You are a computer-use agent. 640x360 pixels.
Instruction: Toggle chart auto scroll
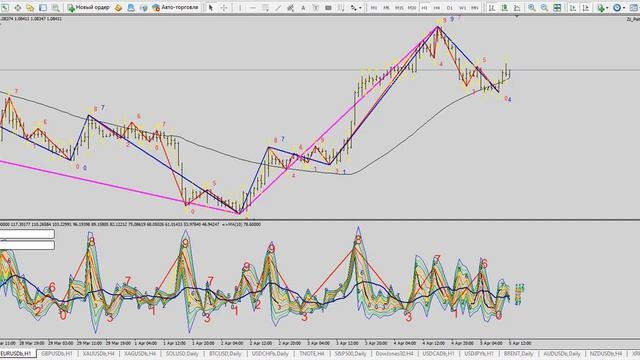coord(573,8)
